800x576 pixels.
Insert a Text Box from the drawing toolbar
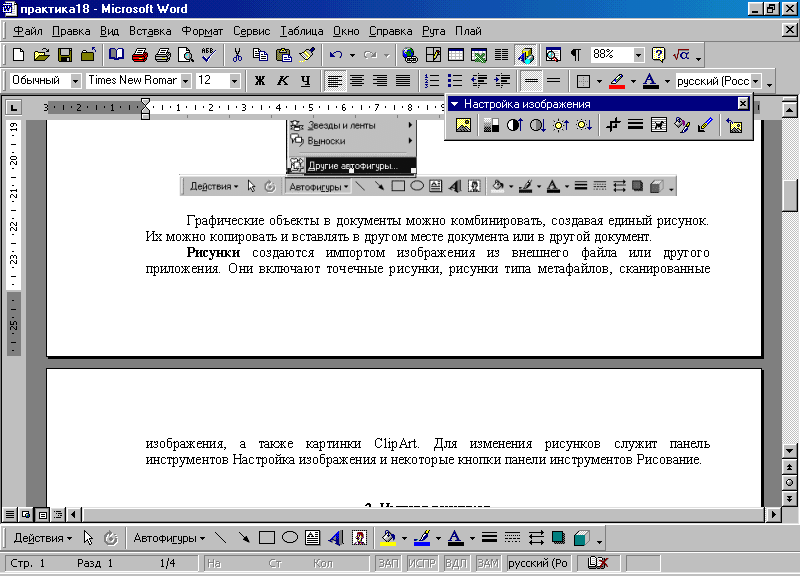(x=313, y=538)
